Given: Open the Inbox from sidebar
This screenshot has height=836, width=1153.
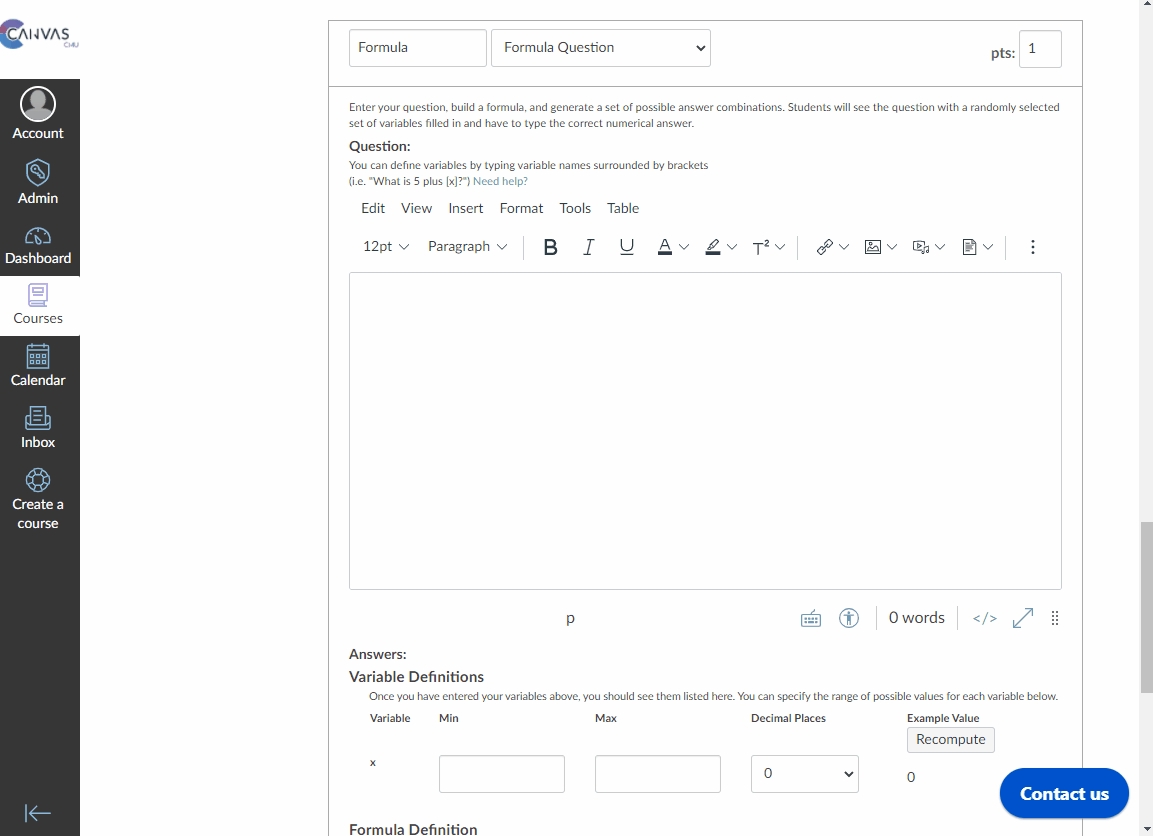Looking at the screenshot, I should click(38, 428).
